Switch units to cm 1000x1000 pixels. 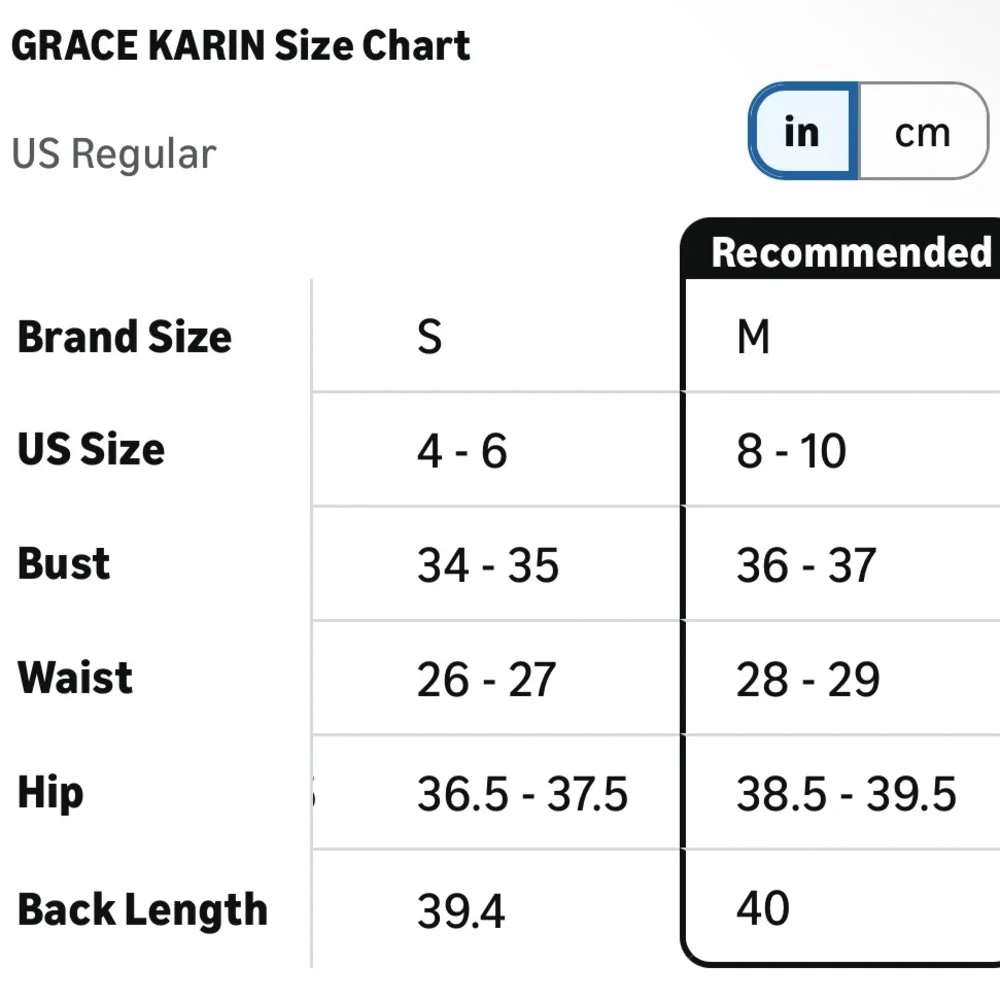(x=921, y=131)
